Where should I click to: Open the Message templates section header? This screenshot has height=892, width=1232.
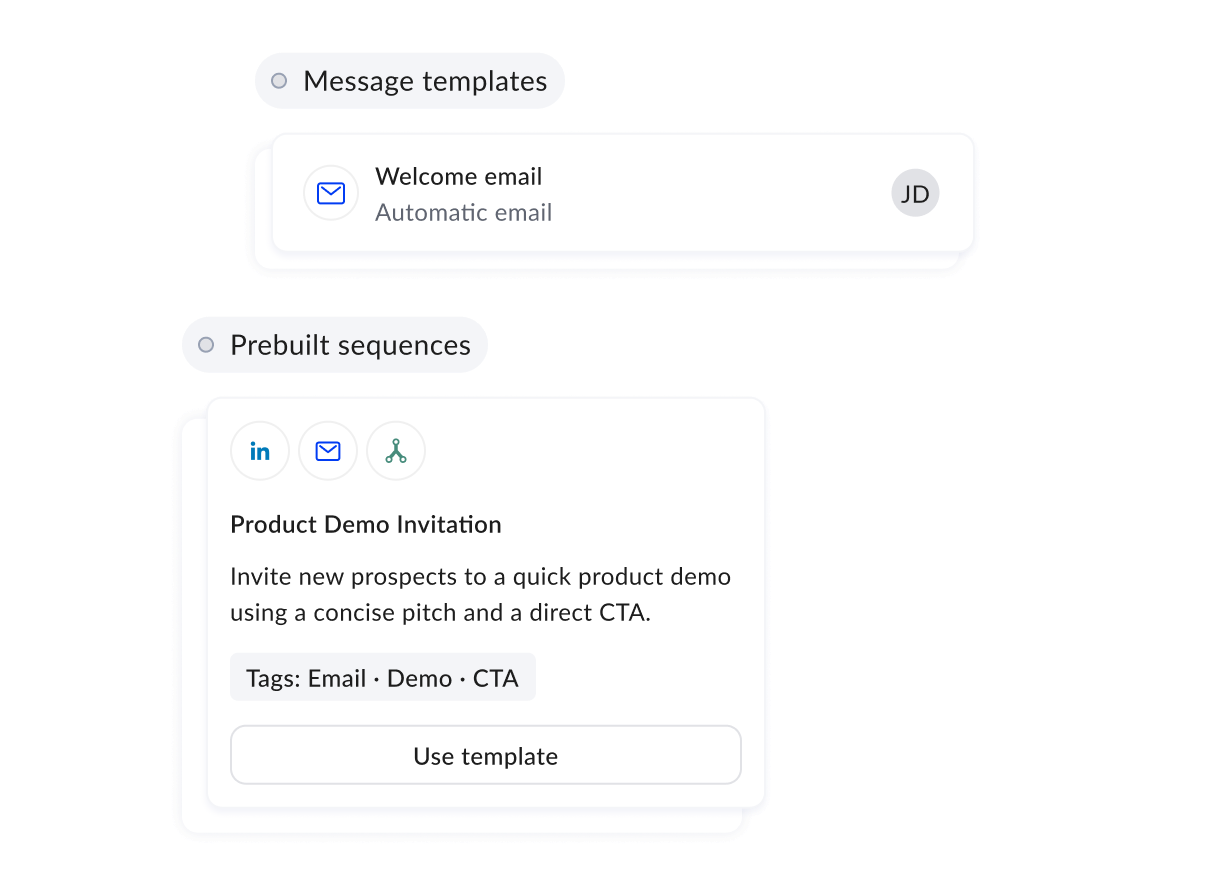click(409, 81)
